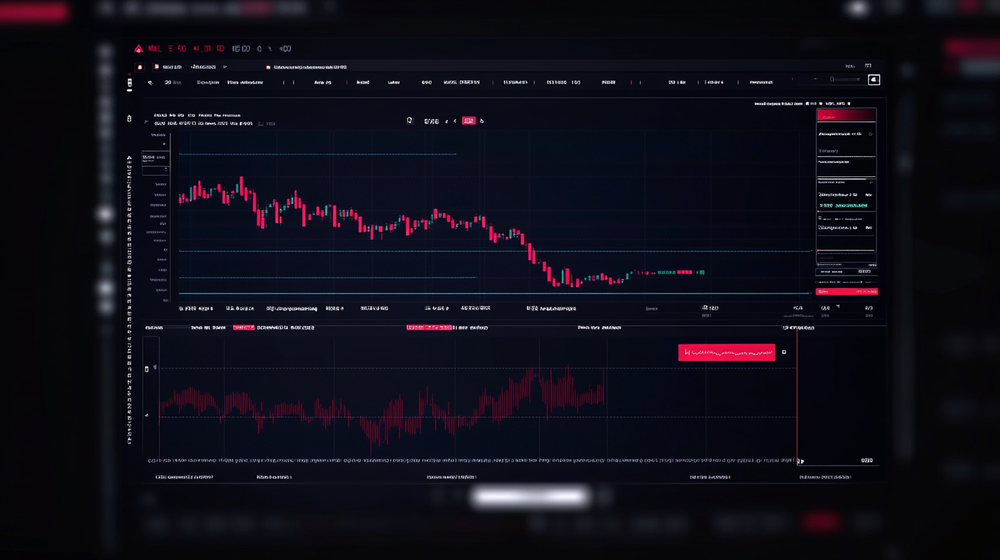Click the left chevron arrow above the chart
This screenshot has height=560, width=1000.
click(x=455, y=121)
